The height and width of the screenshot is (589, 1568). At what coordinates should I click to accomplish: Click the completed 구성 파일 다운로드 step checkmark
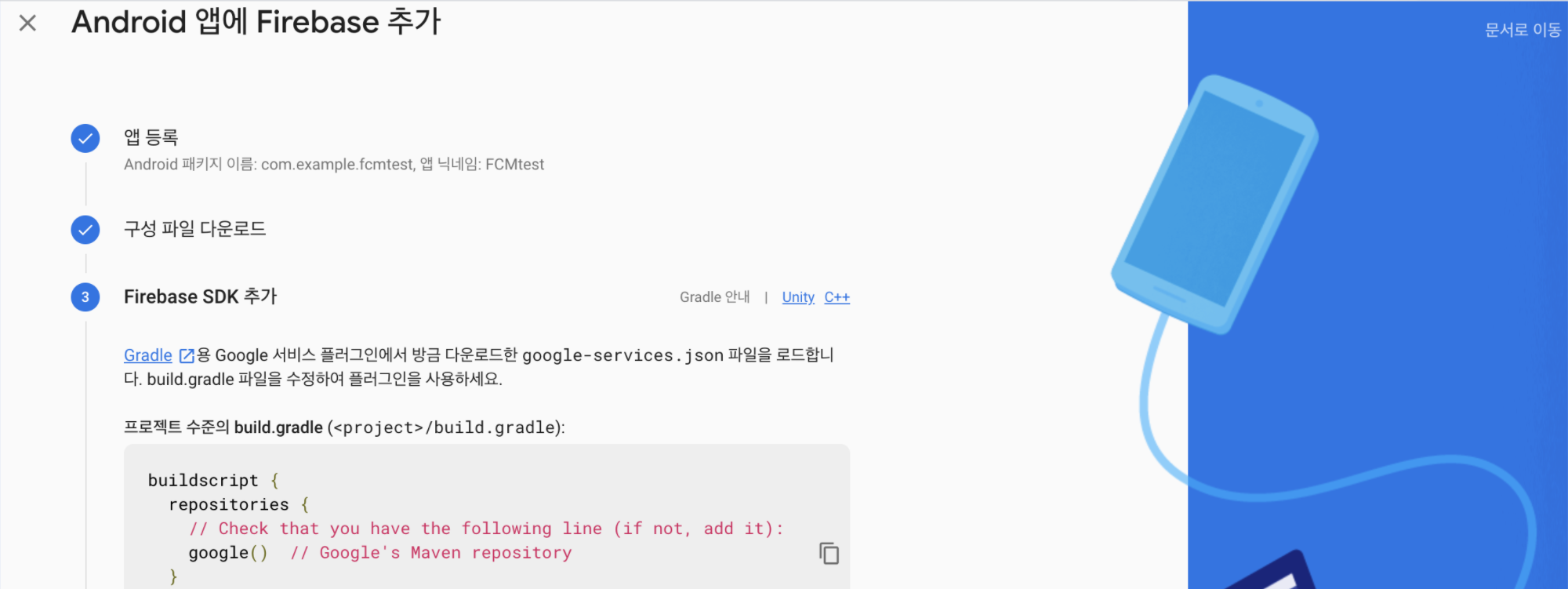[x=85, y=230]
